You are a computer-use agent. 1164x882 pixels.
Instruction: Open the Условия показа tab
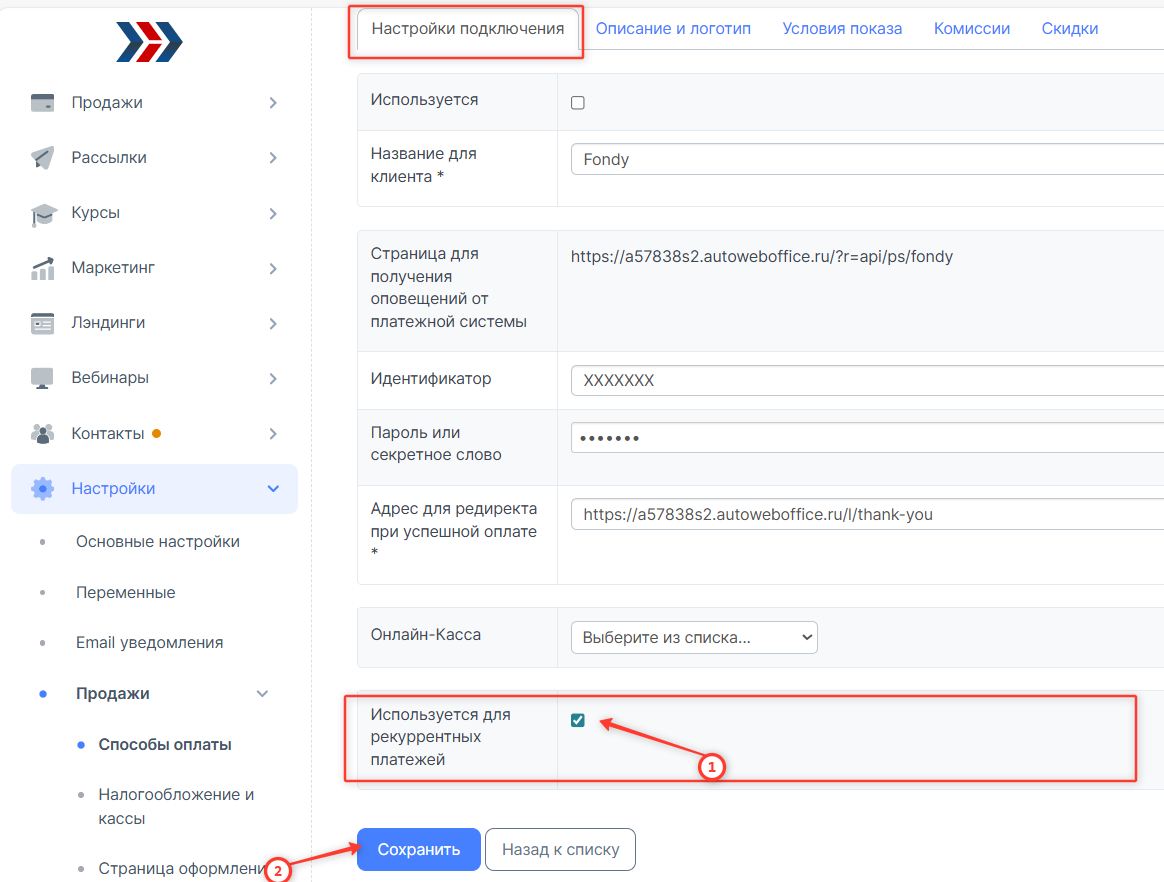click(842, 29)
